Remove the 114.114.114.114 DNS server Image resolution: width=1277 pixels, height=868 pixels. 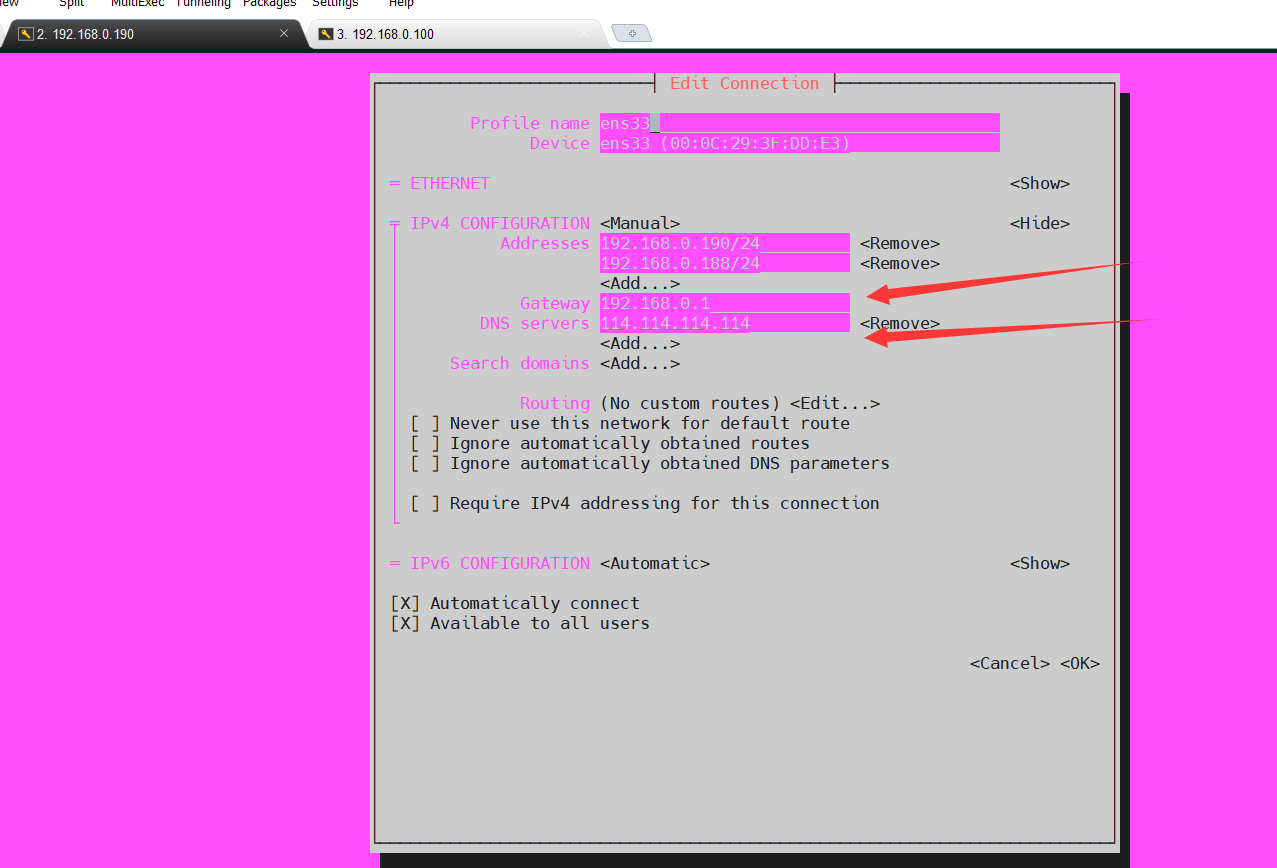(x=900, y=323)
